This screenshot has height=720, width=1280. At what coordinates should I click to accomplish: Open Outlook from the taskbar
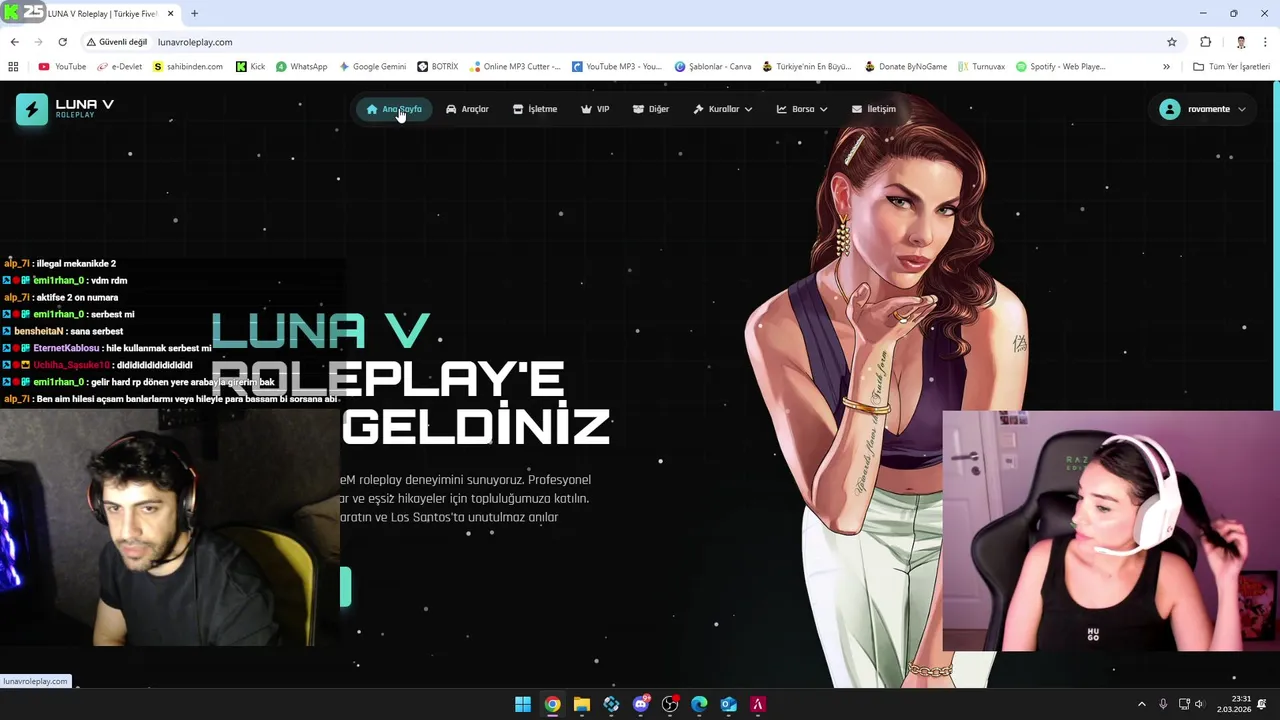click(x=729, y=705)
